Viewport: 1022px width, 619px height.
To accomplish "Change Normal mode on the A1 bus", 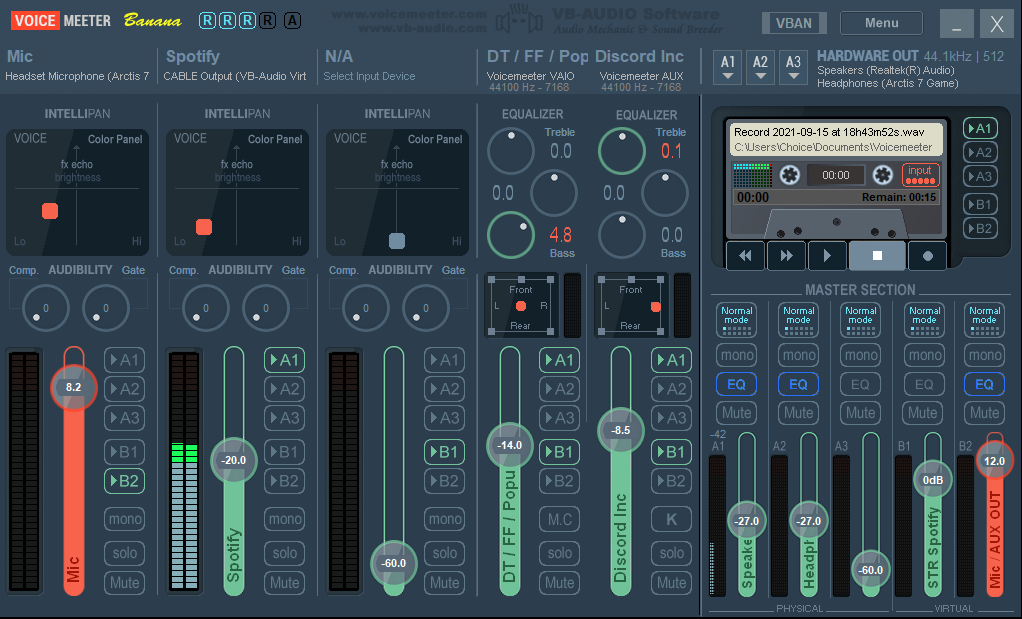I will [x=737, y=319].
